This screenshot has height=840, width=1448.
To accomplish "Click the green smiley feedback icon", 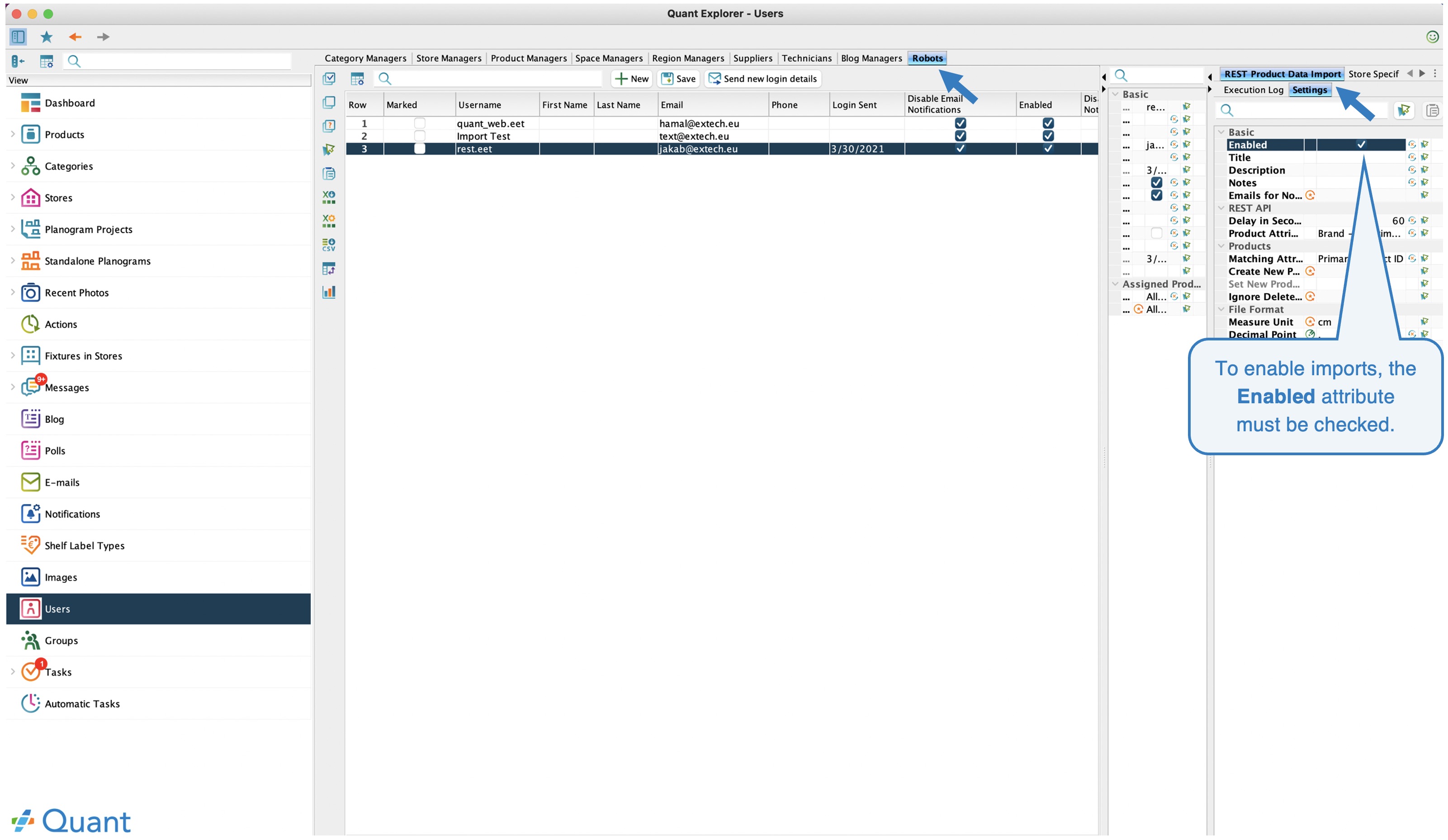I will (1433, 37).
